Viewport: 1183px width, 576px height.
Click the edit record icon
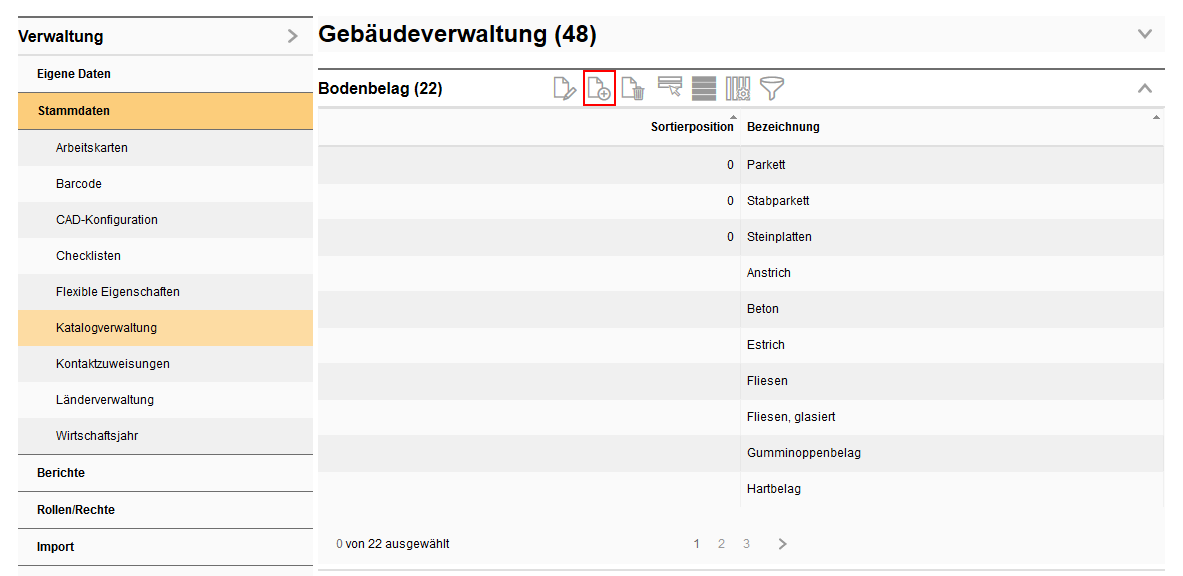[565, 89]
